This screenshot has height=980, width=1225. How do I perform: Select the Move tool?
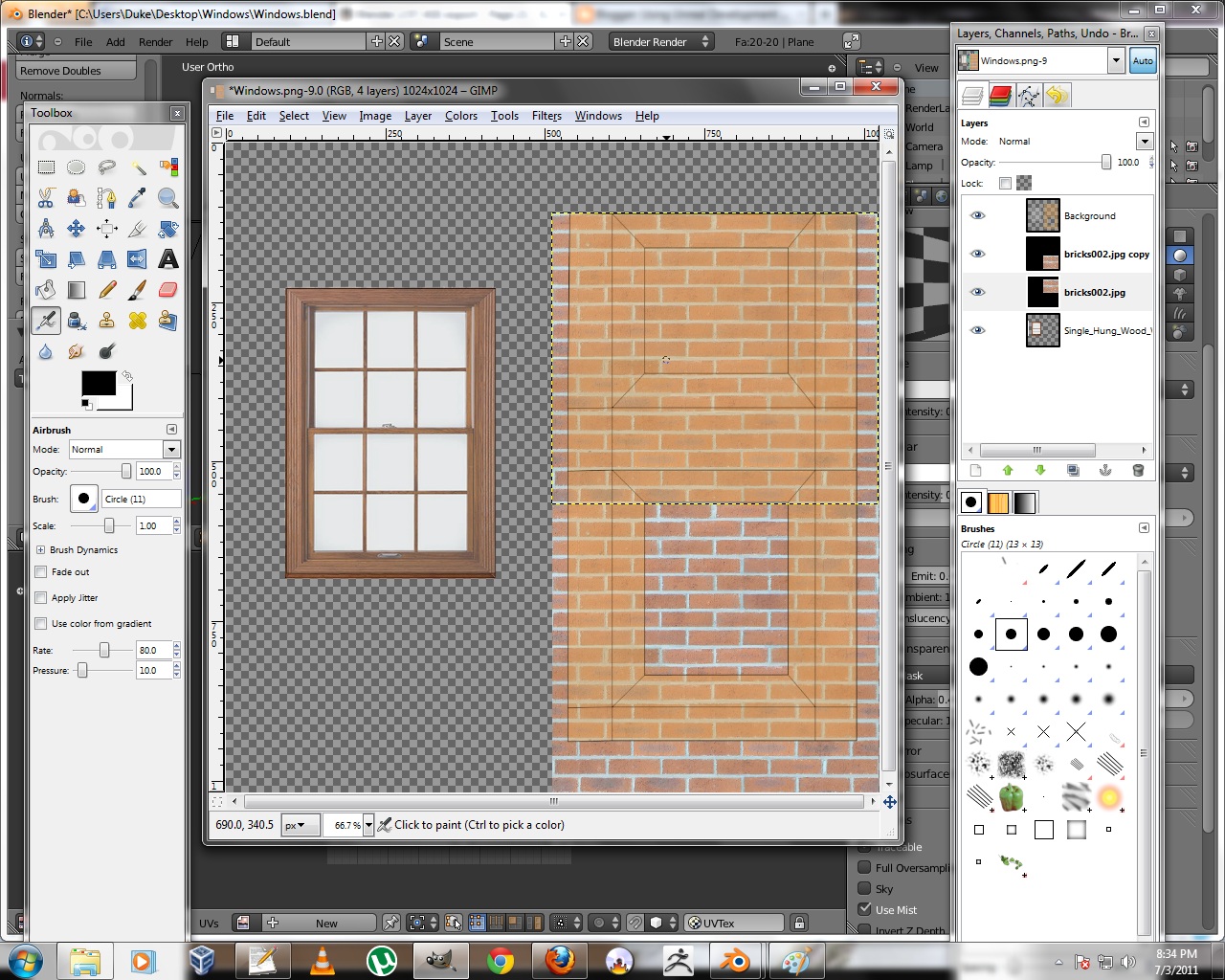coord(76,229)
